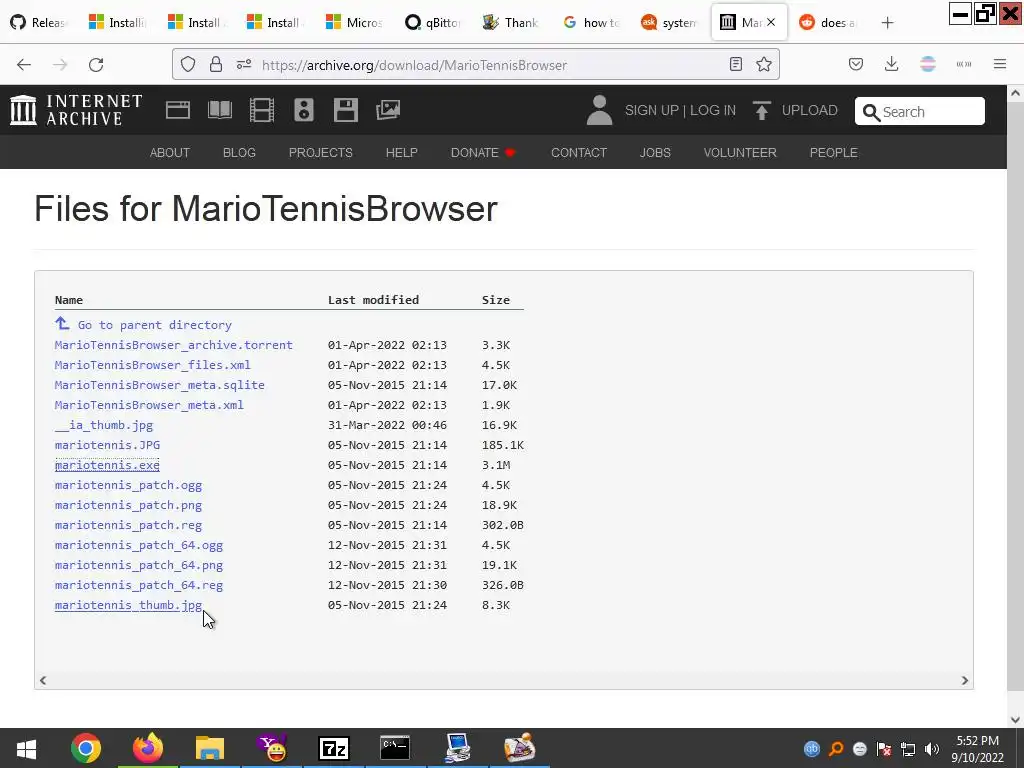Click the LOG IN link
The image size is (1024, 768).
[x=712, y=110]
